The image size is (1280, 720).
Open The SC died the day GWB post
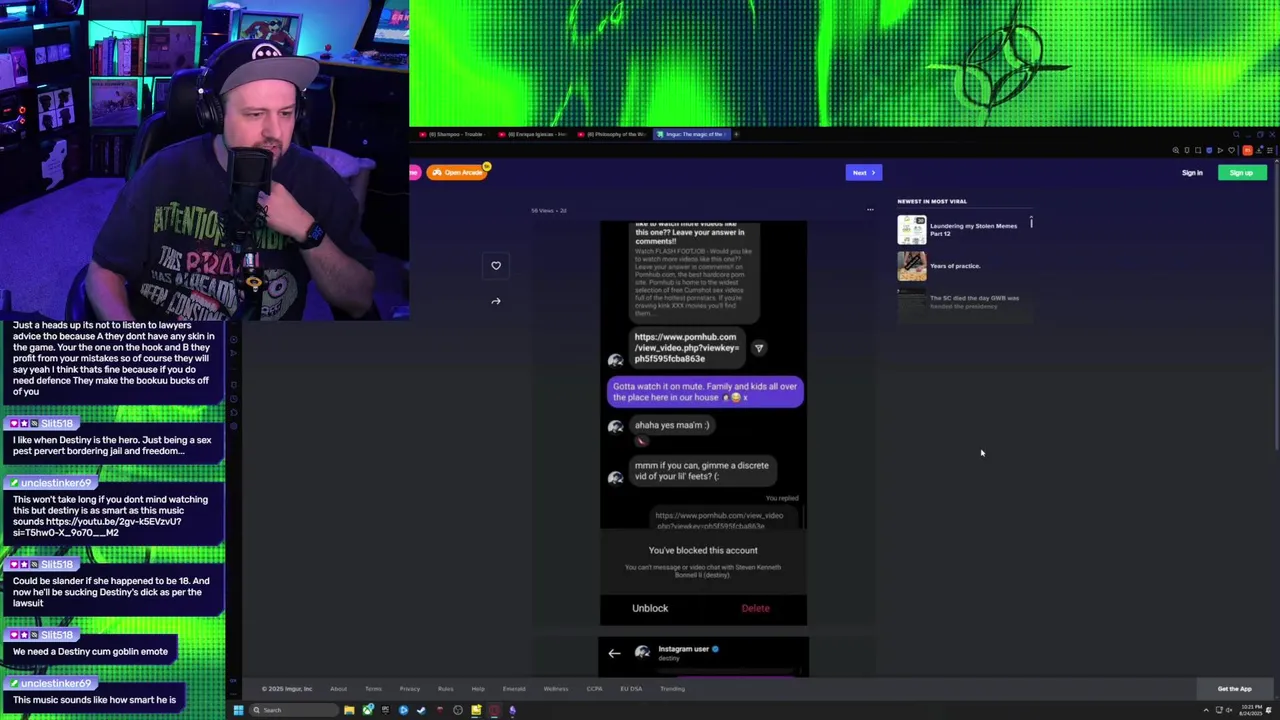(x=974, y=301)
